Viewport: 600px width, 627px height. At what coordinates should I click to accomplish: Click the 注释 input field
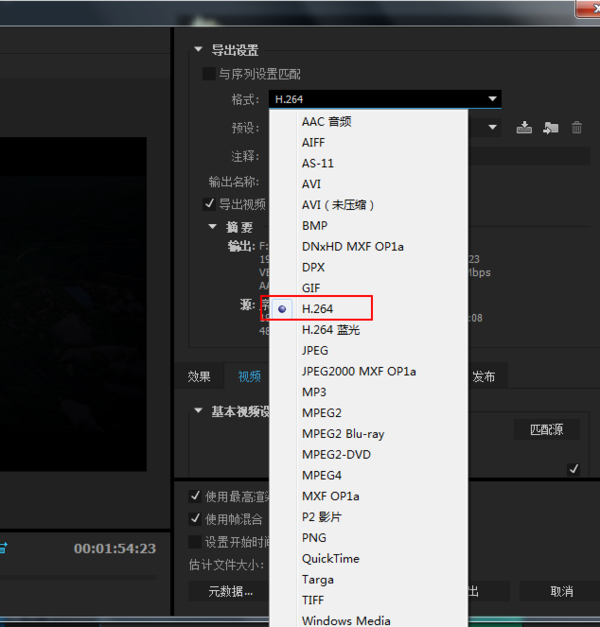pyautogui.click(x=529, y=156)
